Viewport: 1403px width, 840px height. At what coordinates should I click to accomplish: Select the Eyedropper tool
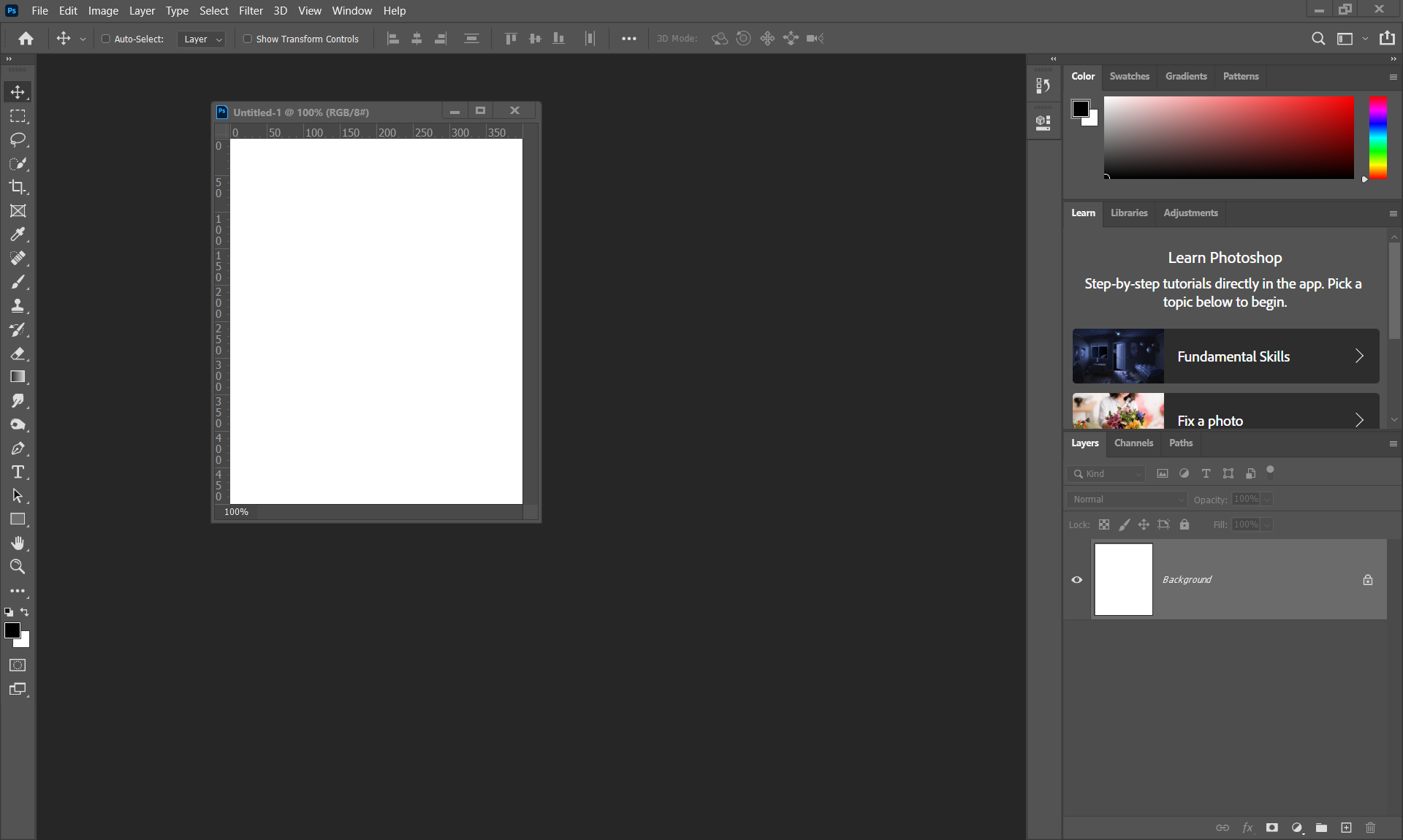tap(18, 234)
